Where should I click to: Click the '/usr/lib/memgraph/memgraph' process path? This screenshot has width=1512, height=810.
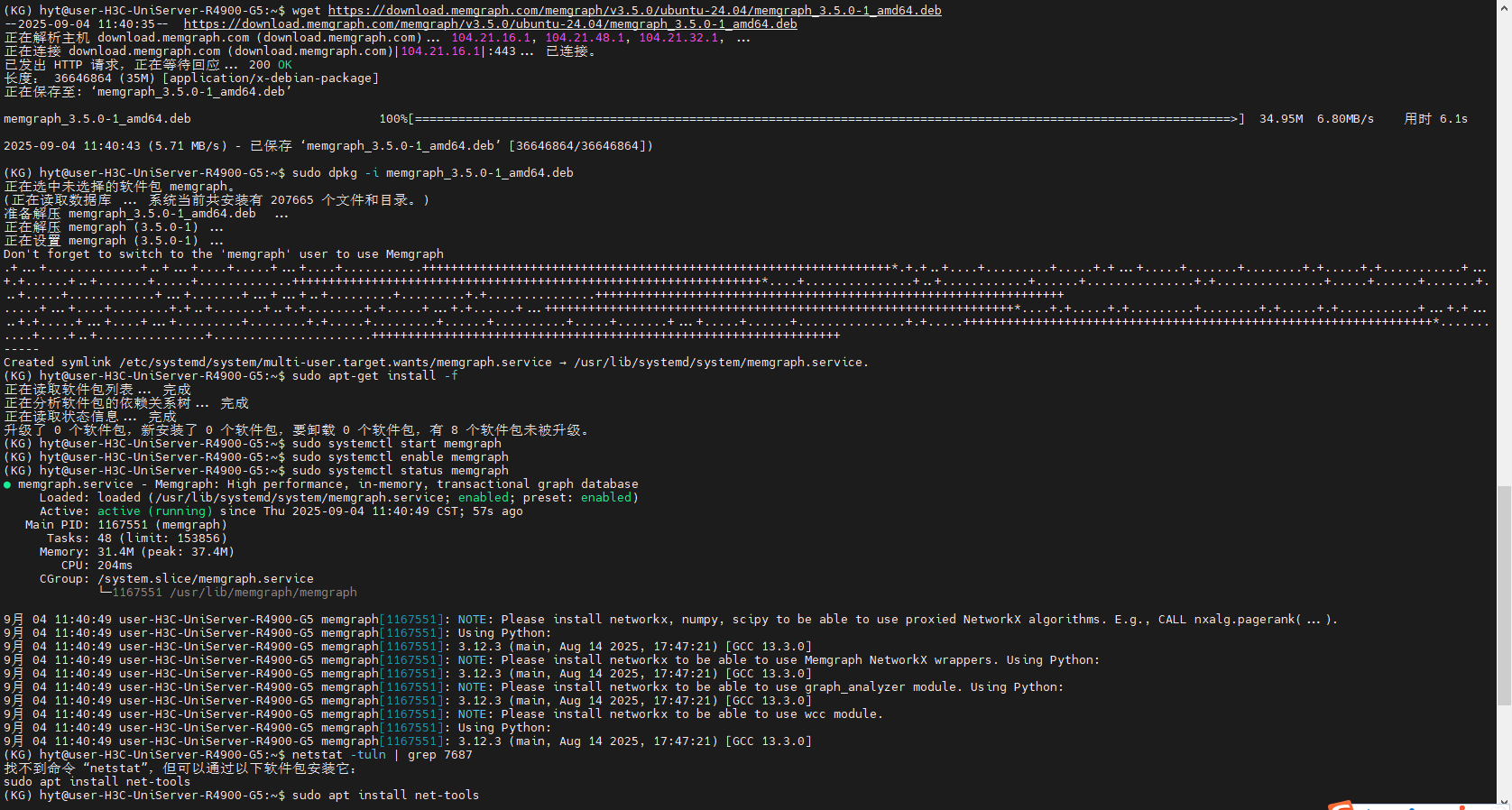point(263,593)
